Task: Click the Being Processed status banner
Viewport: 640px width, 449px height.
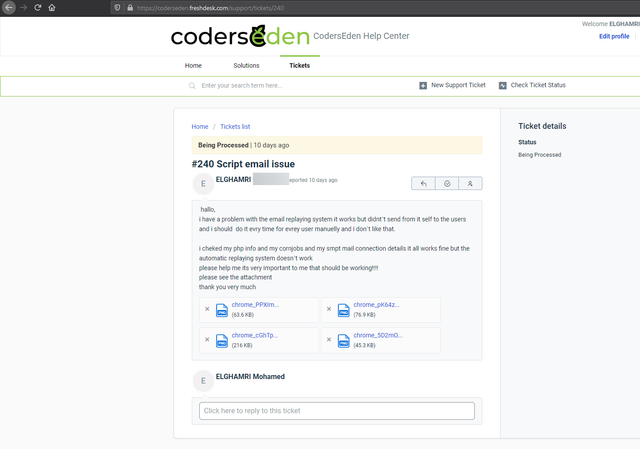Action: click(337, 145)
